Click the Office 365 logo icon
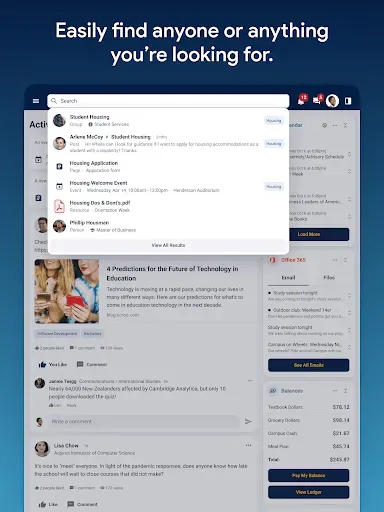The image size is (384, 512). click(273, 260)
